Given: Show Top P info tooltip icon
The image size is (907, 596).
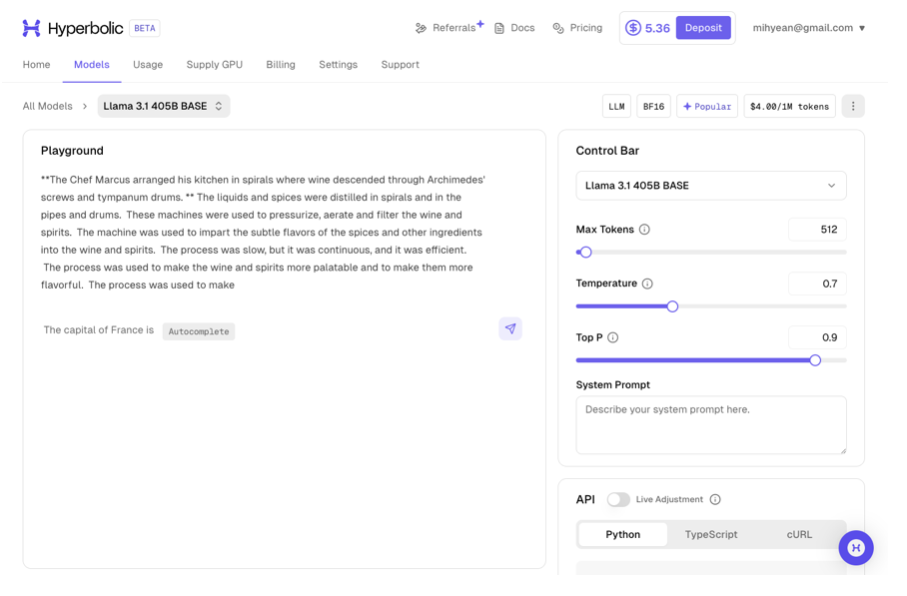Looking at the screenshot, I should (x=613, y=337).
